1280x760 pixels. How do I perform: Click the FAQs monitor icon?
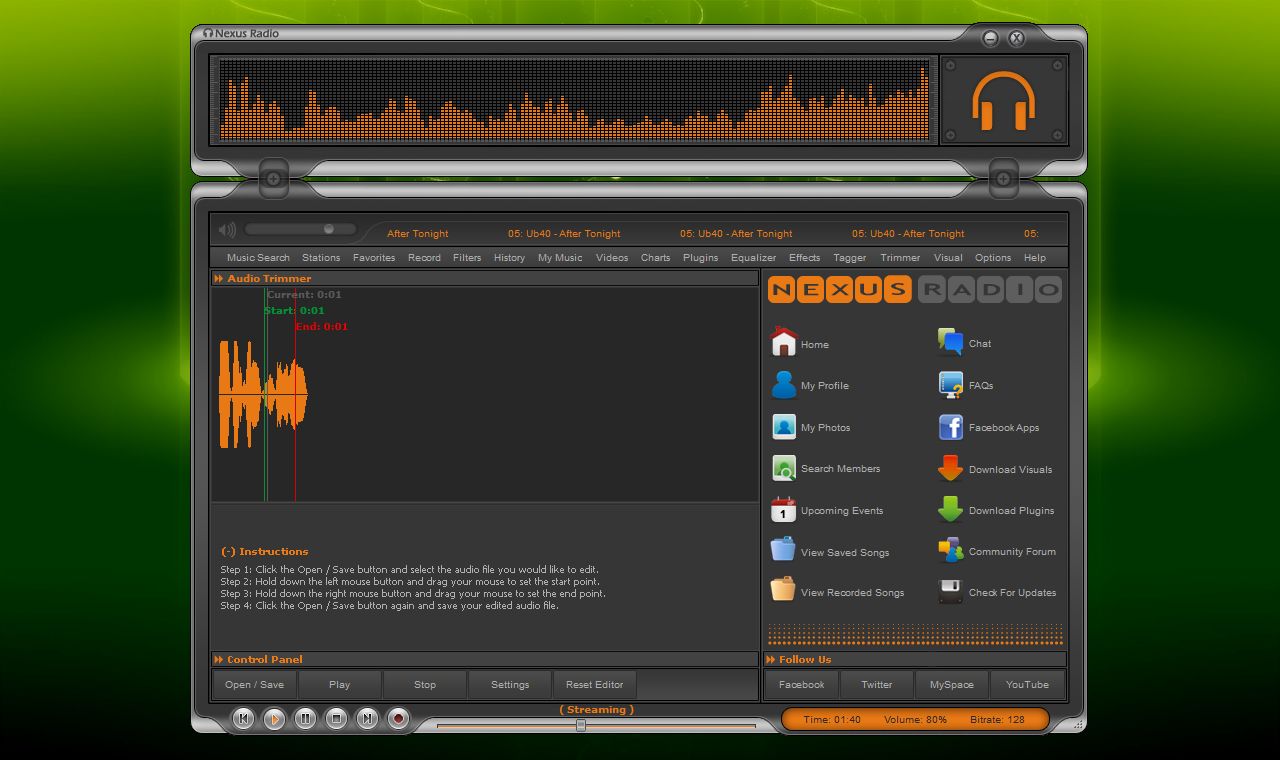tap(950, 385)
